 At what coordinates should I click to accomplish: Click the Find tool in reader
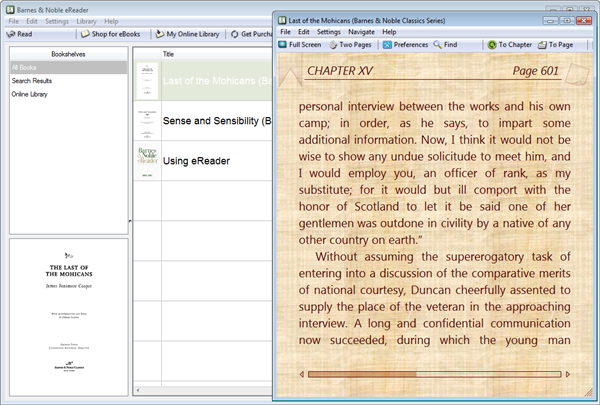(445, 45)
